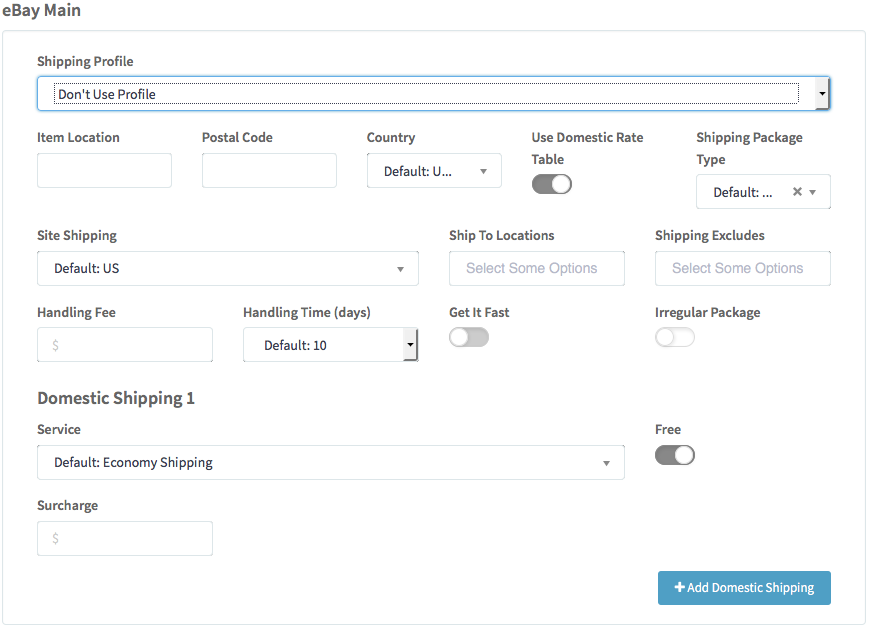Click the Shipping Excludes multi-select box
Viewport: 874px width, 631px height.
(742, 269)
